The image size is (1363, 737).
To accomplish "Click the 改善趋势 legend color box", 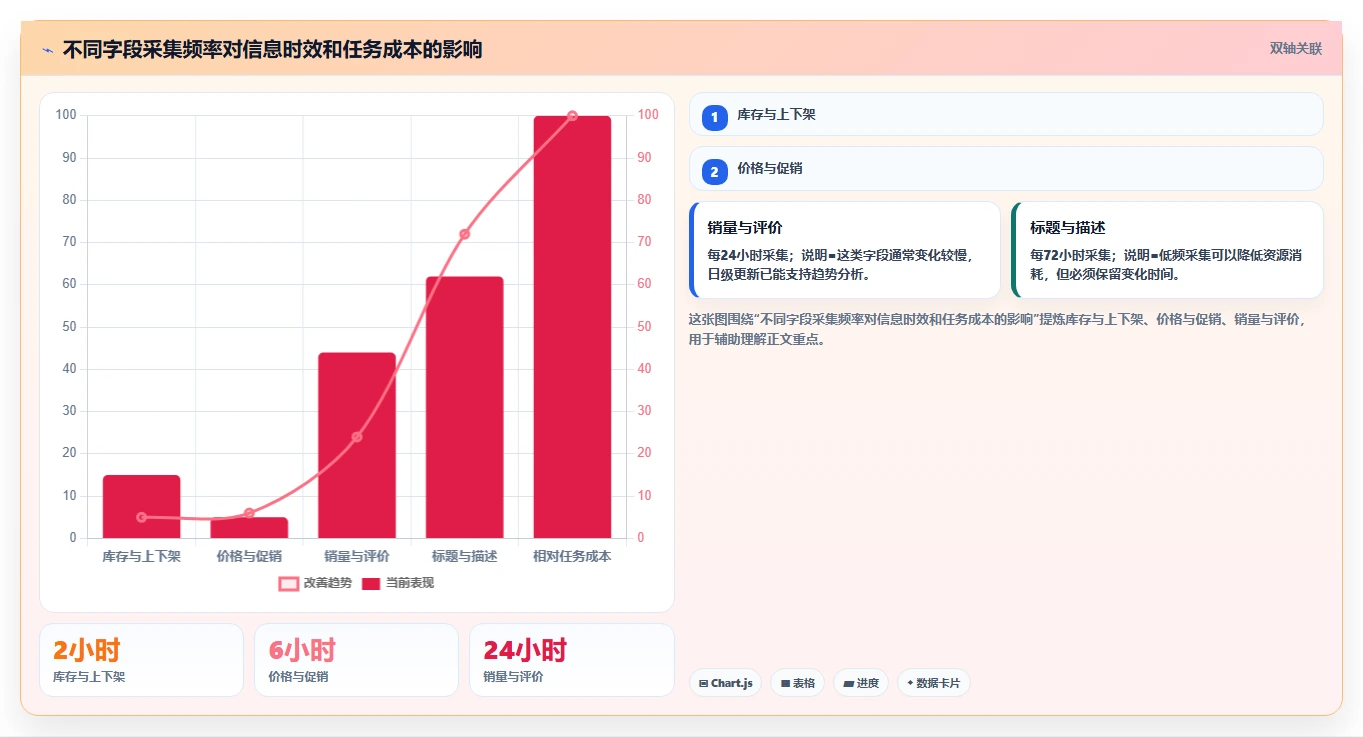I will click(x=288, y=583).
